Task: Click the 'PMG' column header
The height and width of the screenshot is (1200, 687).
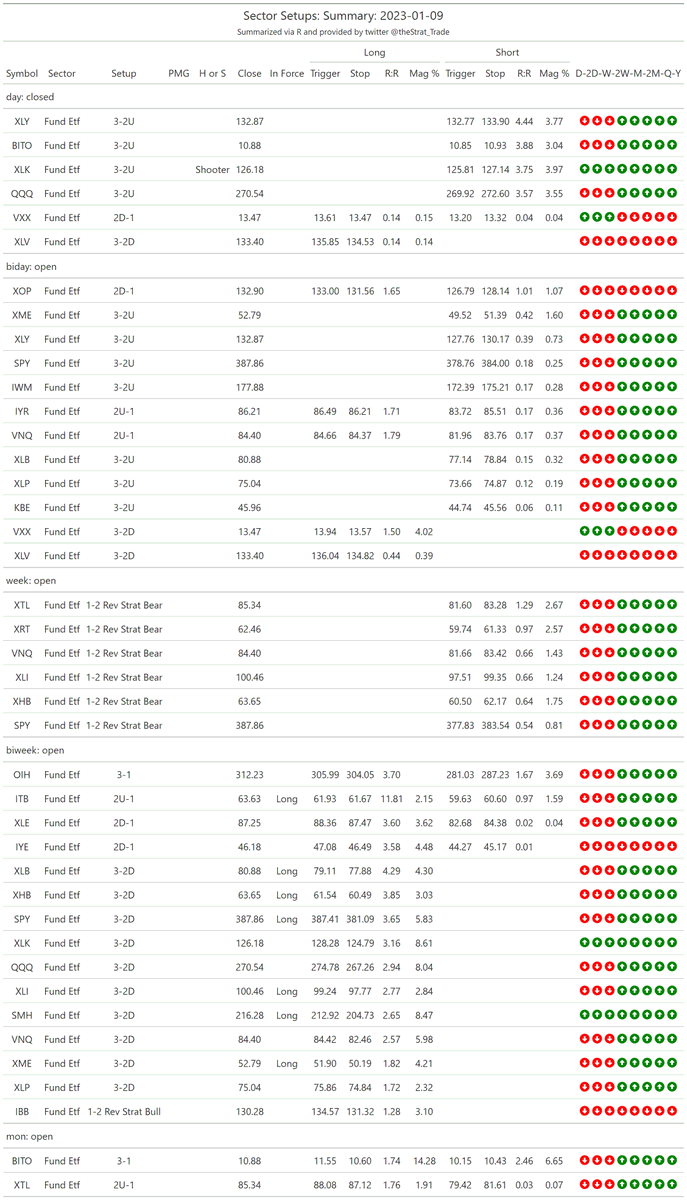Action: coord(179,74)
